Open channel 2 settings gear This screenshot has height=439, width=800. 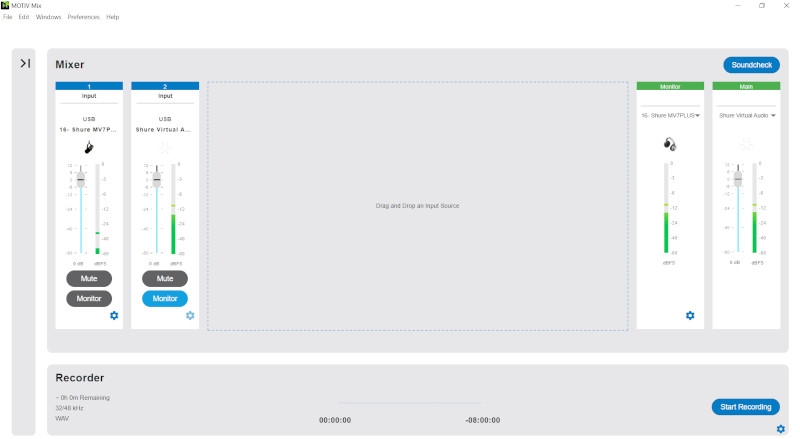tap(190, 315)
